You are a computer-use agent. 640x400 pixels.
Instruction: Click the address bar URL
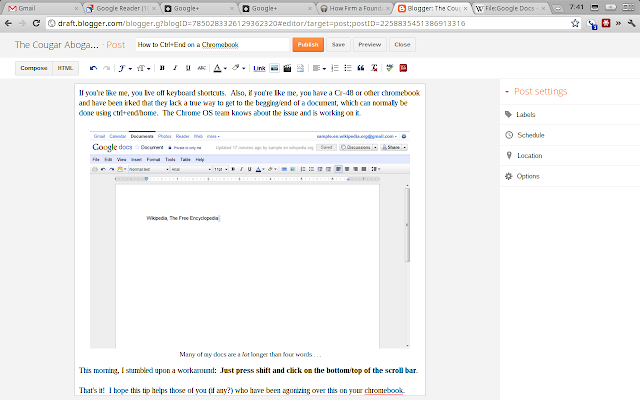[x=261, y=24]
